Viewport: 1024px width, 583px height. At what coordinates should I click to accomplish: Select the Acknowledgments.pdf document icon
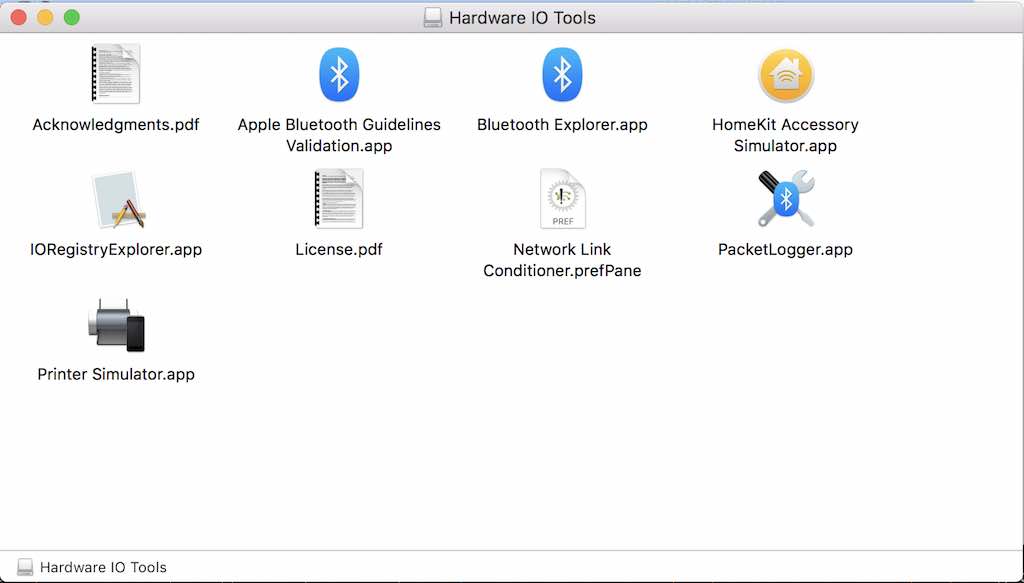[116, 74]
